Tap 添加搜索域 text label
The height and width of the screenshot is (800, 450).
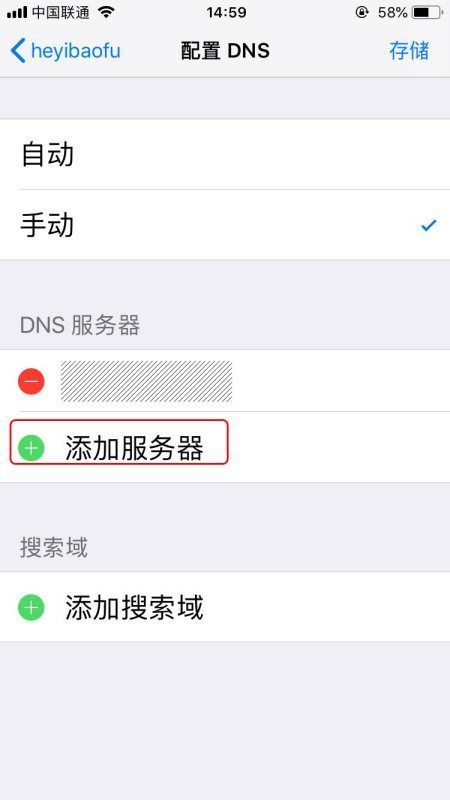(x=134, y=608)
